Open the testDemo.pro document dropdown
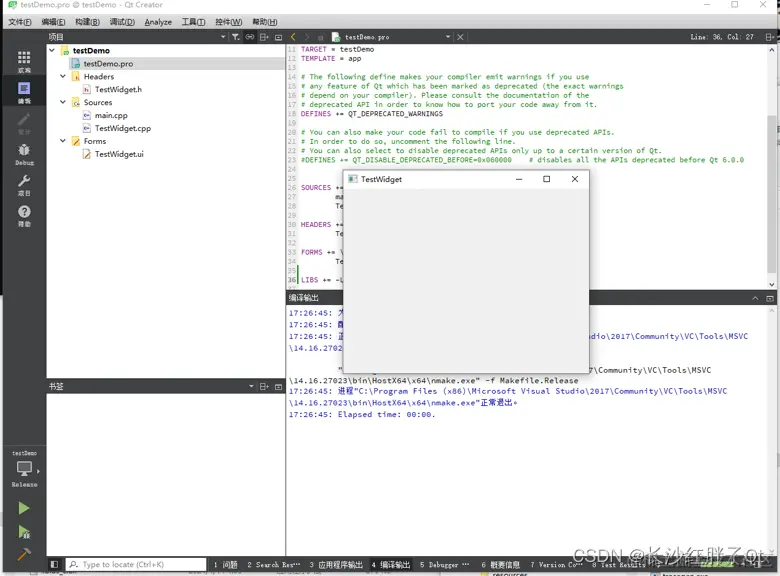This screenshot has height=576, width=780. pyautogui.click(x=448, y=37)
